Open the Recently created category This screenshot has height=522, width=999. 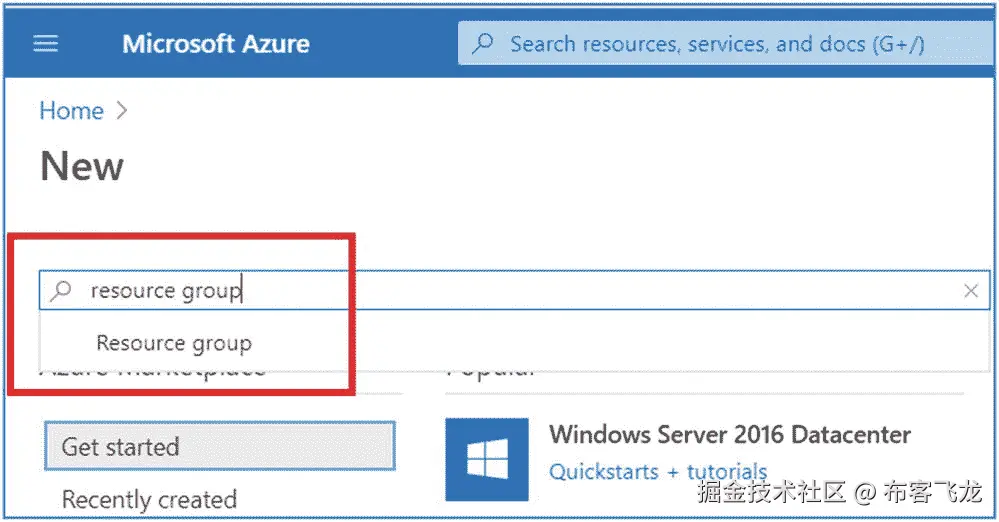pyautogui.click(x=149, y=499)
